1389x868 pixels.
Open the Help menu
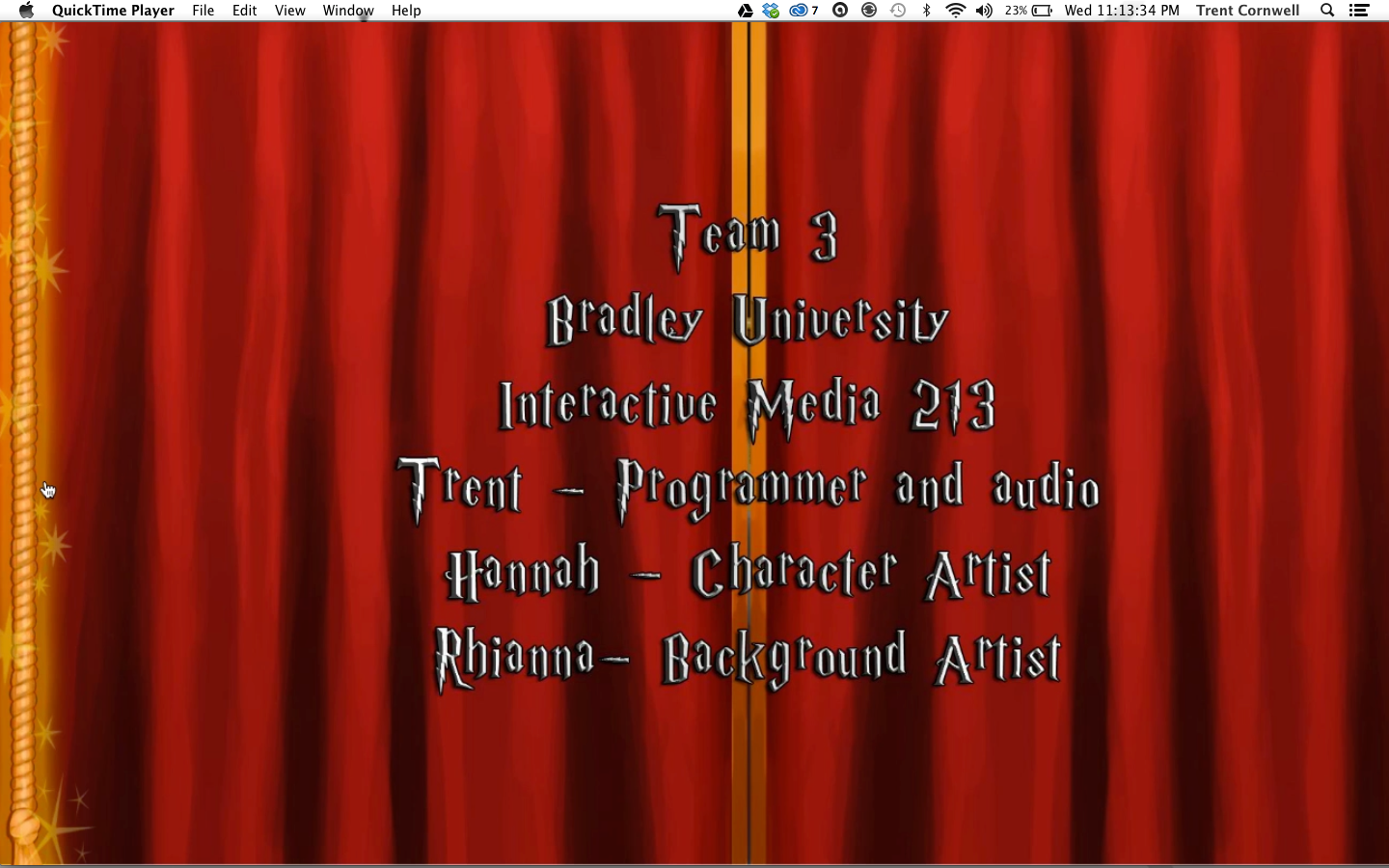[x=406, y=11]
